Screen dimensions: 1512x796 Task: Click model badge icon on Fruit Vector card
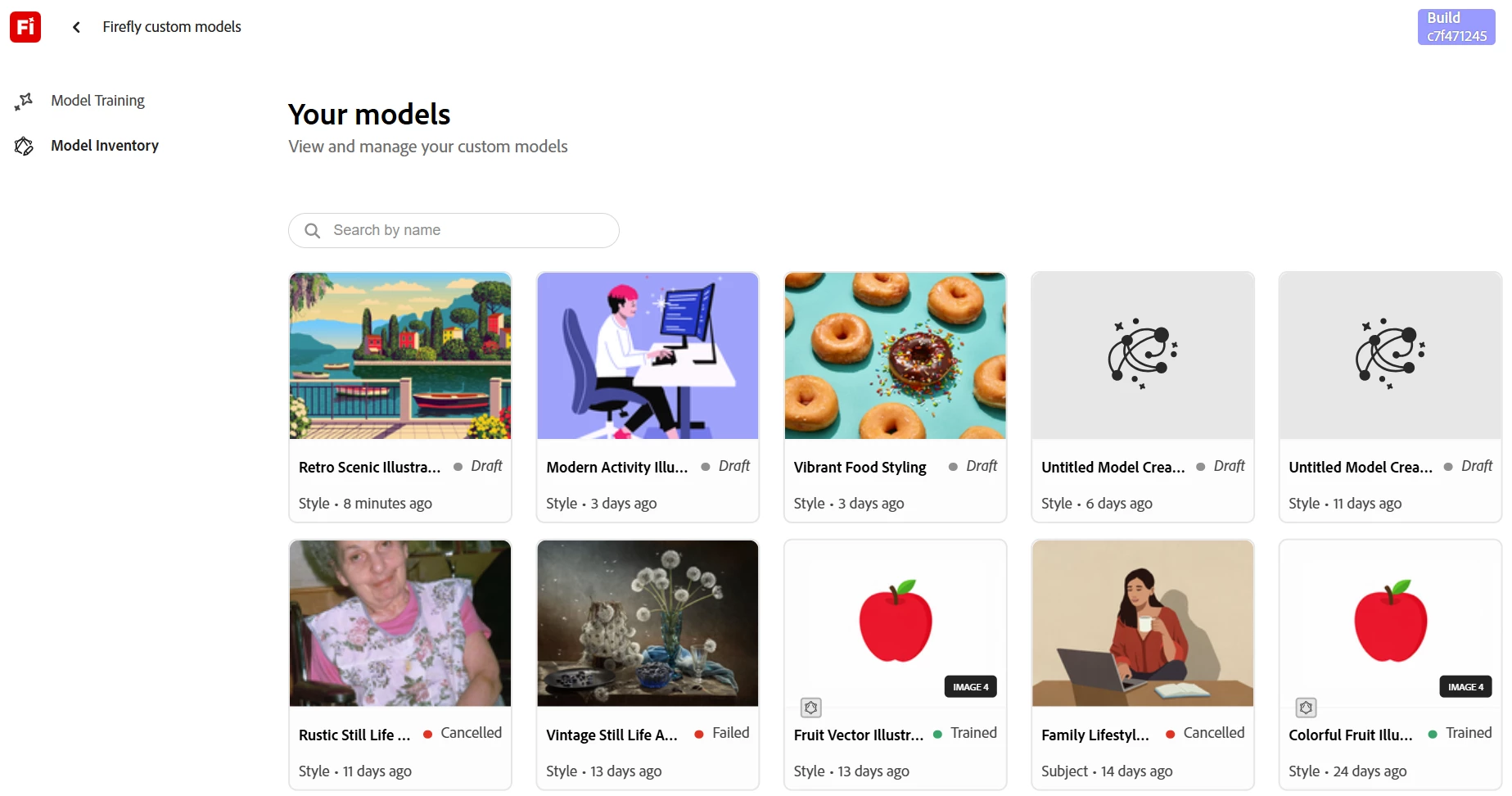click(x=811, y=708)
